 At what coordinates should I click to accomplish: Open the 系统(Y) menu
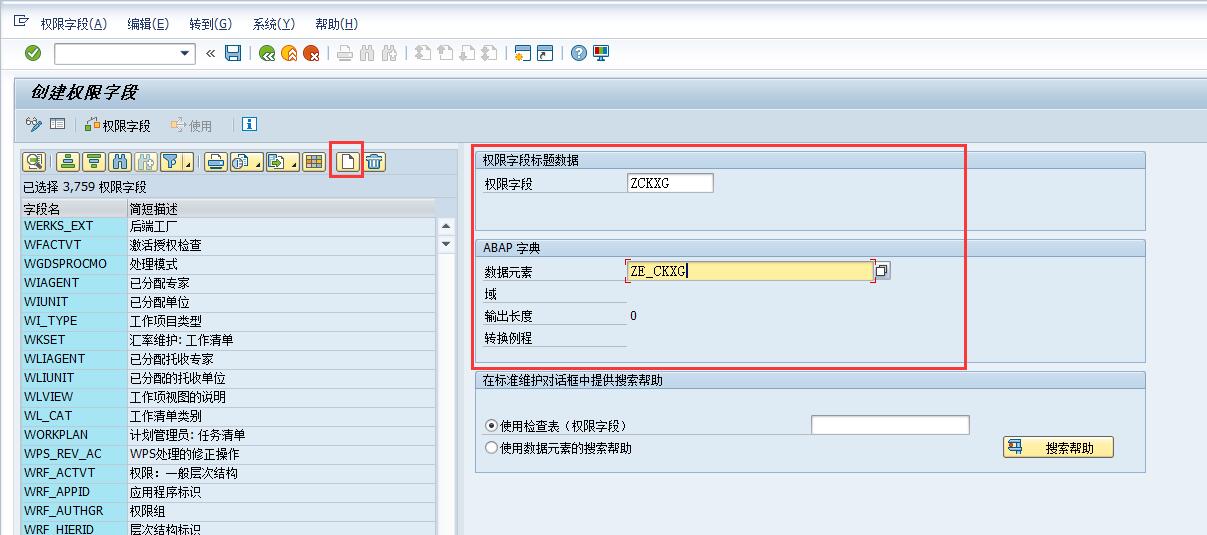coord(273,24)
